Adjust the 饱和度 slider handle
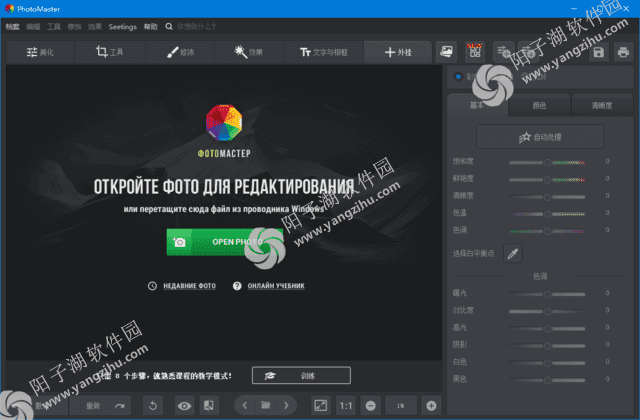This screenshot has width=640, height=420. pyautogui.click(x=547, y=162)
